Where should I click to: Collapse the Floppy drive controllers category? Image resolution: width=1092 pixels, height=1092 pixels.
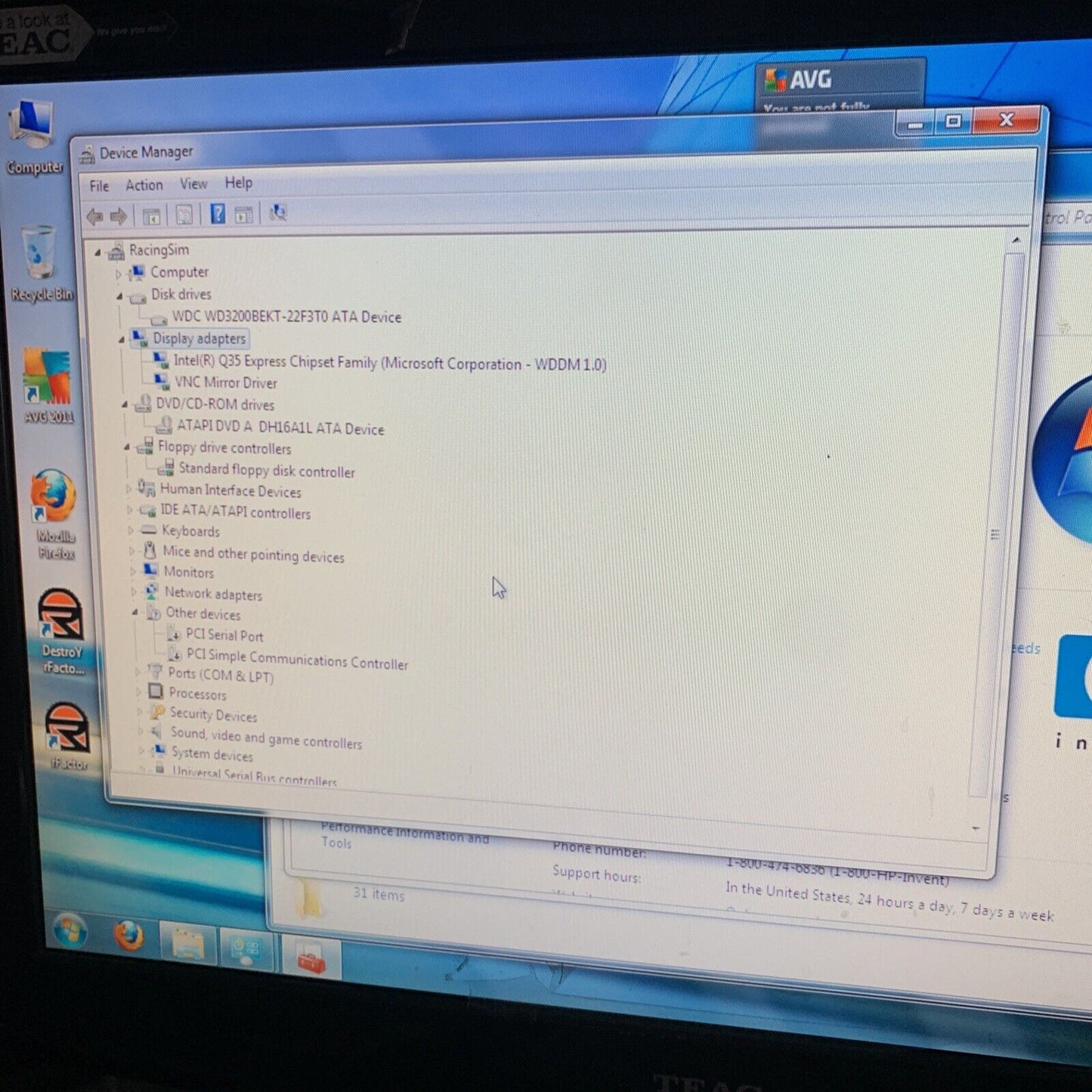click(126, 447)
